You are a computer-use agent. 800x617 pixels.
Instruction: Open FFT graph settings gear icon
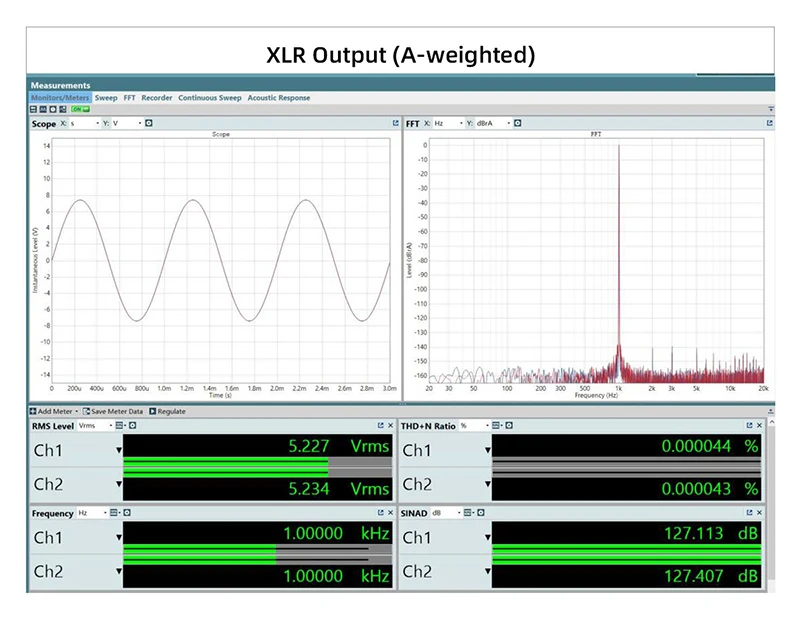[517, 123]
